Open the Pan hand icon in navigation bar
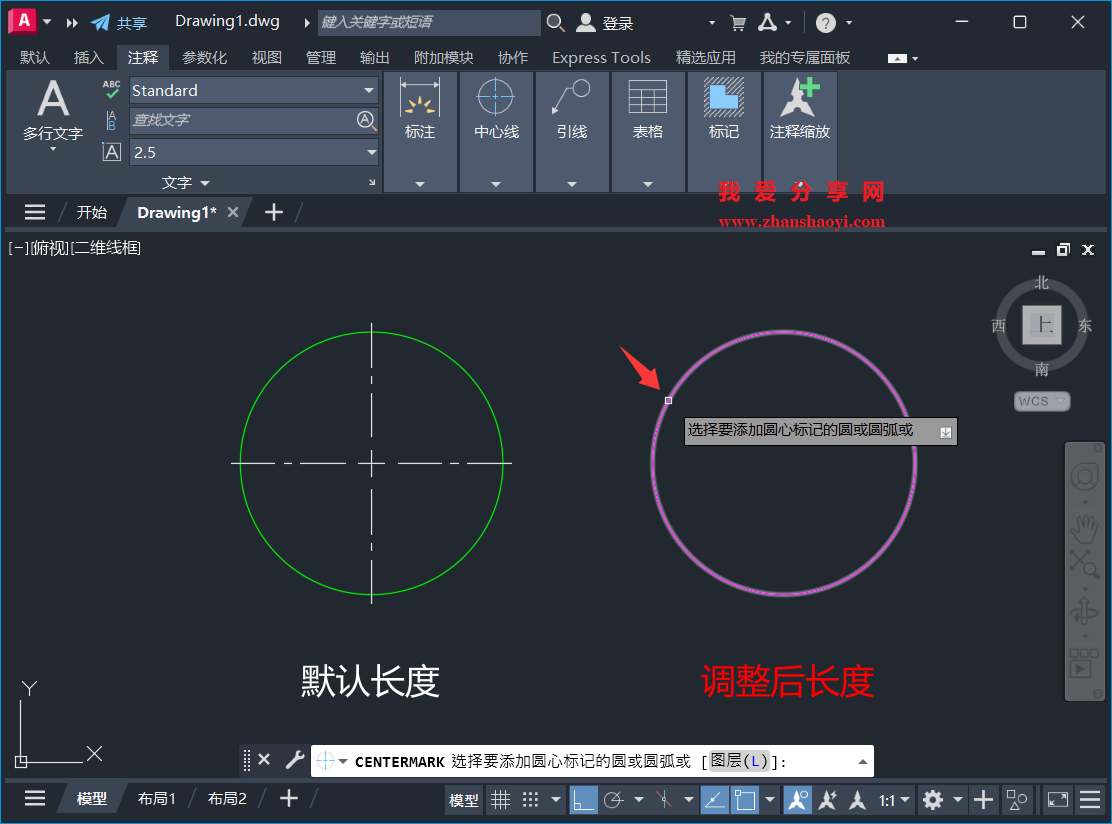The width and height of the screenshot is (1112, 824). pos(1084,528)
